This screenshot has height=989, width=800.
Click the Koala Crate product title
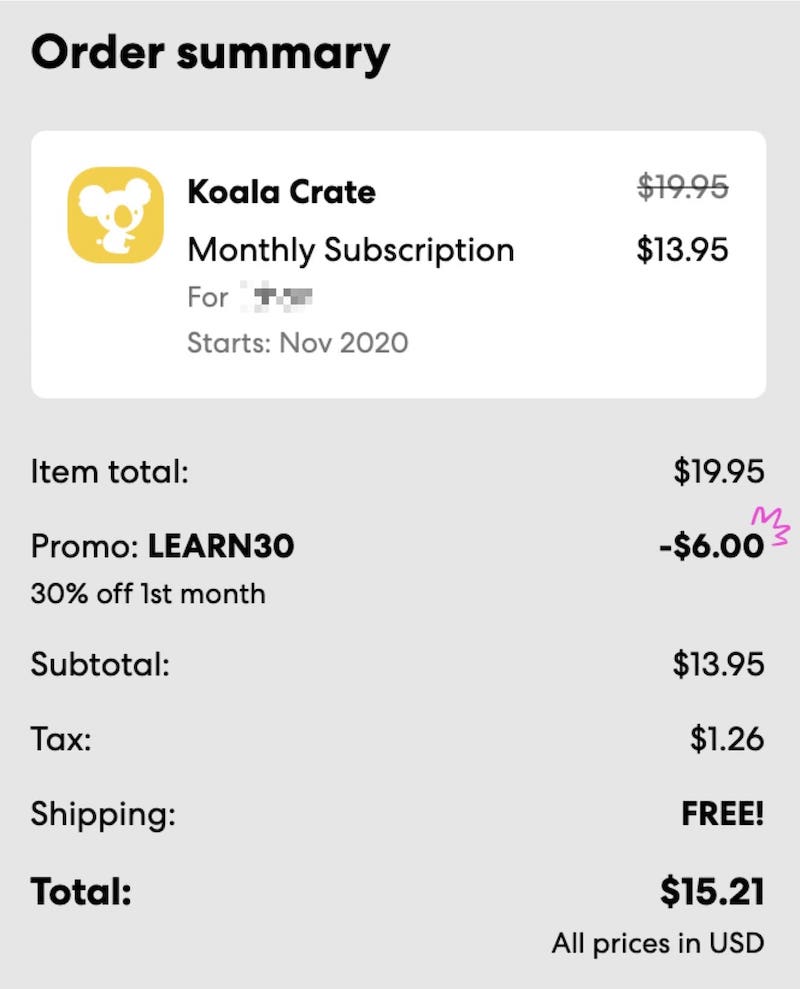281,191
